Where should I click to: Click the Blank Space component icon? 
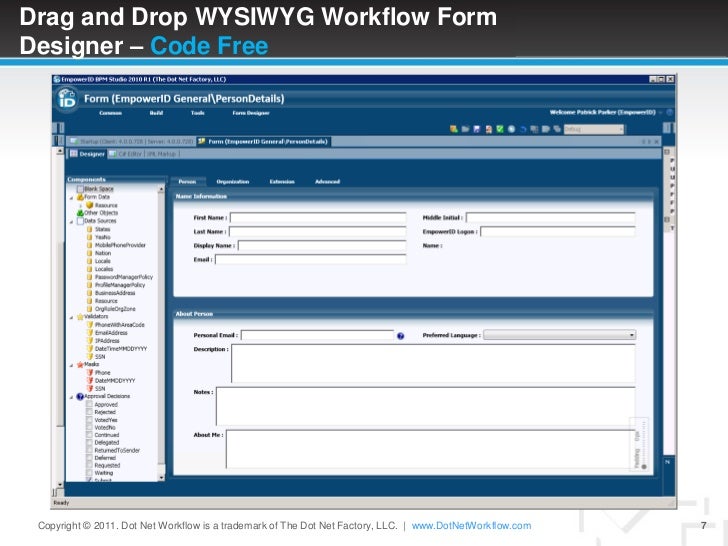click(x=80, y=189)
